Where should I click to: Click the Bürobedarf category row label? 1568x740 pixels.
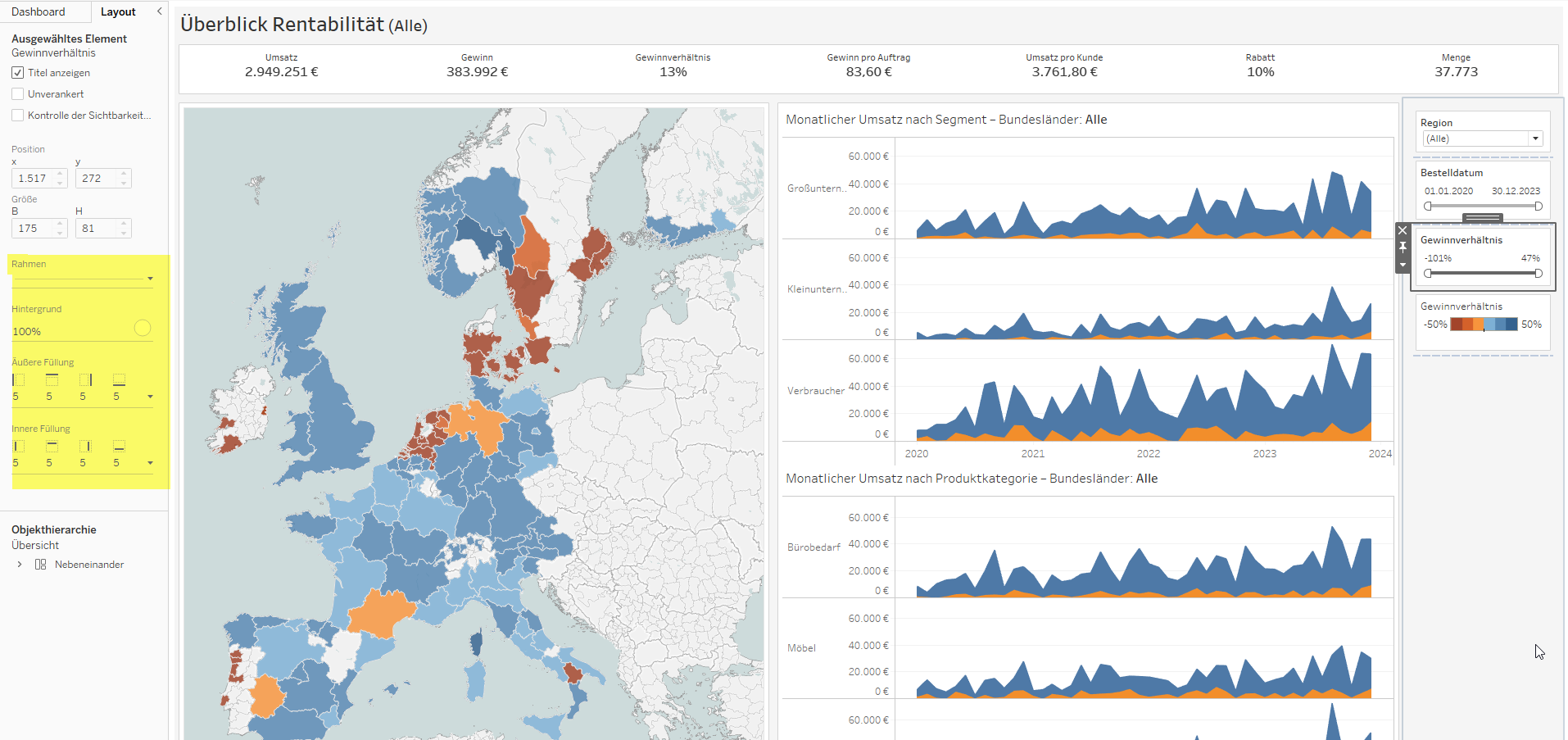(x=813, y=547)
